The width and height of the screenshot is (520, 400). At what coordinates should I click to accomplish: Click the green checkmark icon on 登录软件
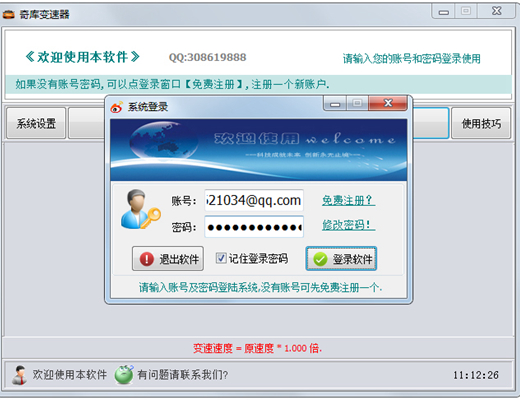point(320,259)
